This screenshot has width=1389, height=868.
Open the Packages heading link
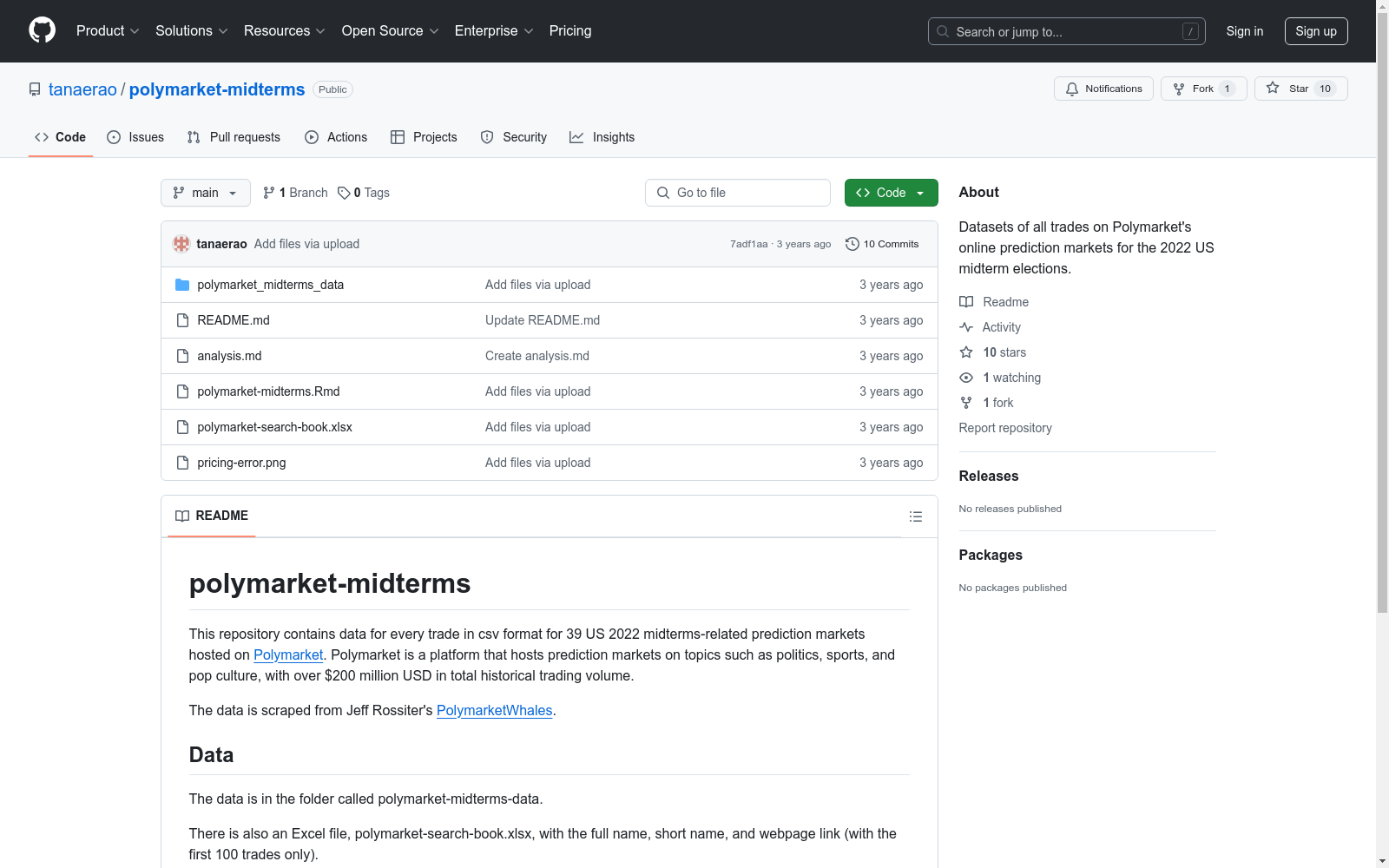click(991, 555)
